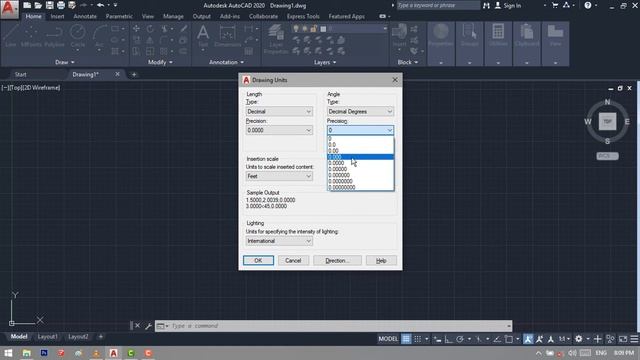Open the Length Precision dropdown showing 0.0000

tap(279, 130)
